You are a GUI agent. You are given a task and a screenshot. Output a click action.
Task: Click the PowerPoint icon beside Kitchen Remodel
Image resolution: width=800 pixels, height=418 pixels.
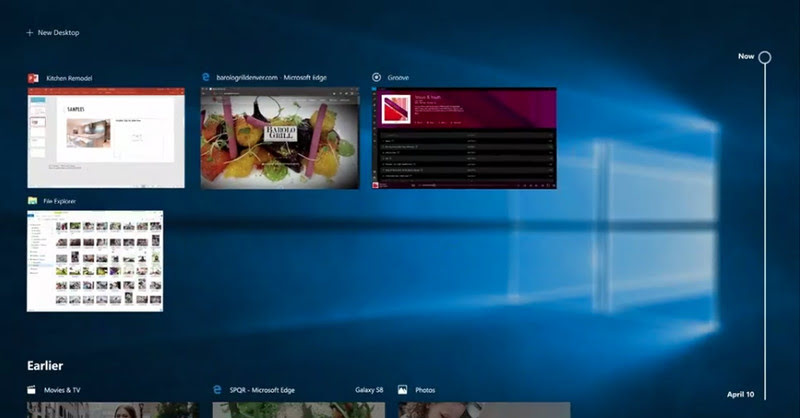click(33, 77)
